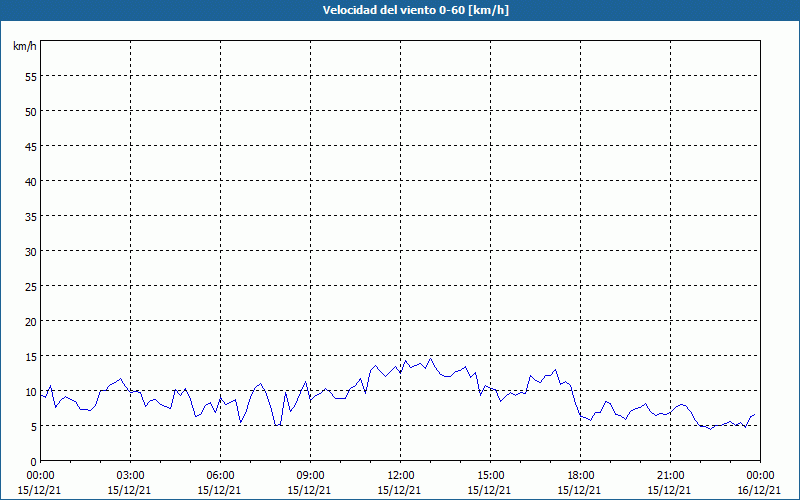Click the chart title 'Velocidad del viento 0-60 [km/h]'
This screenshot has width=800, height=500.
tap(415, 10)
